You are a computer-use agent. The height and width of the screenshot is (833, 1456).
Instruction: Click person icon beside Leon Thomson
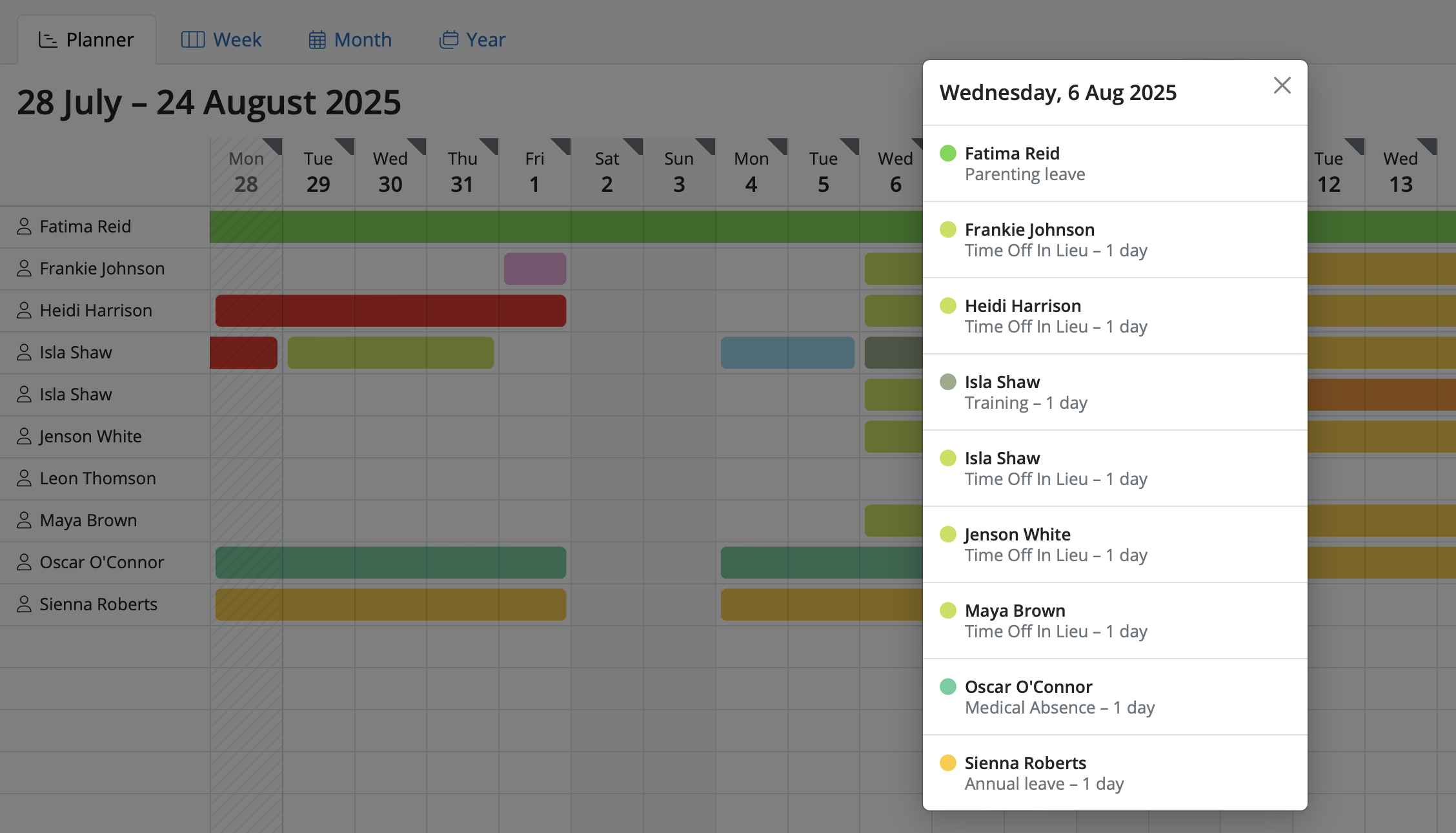[24, 478]
